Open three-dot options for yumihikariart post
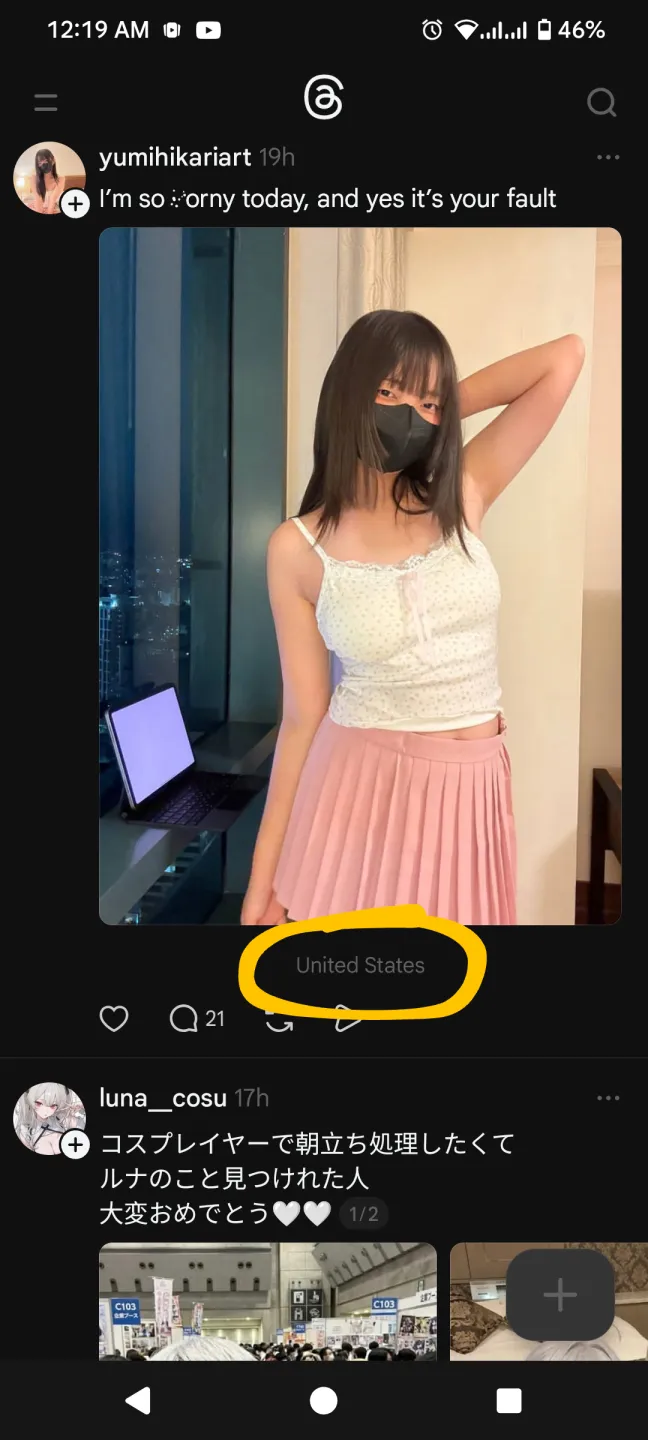Screen dimensions: 648x1440 click(608, 157)
